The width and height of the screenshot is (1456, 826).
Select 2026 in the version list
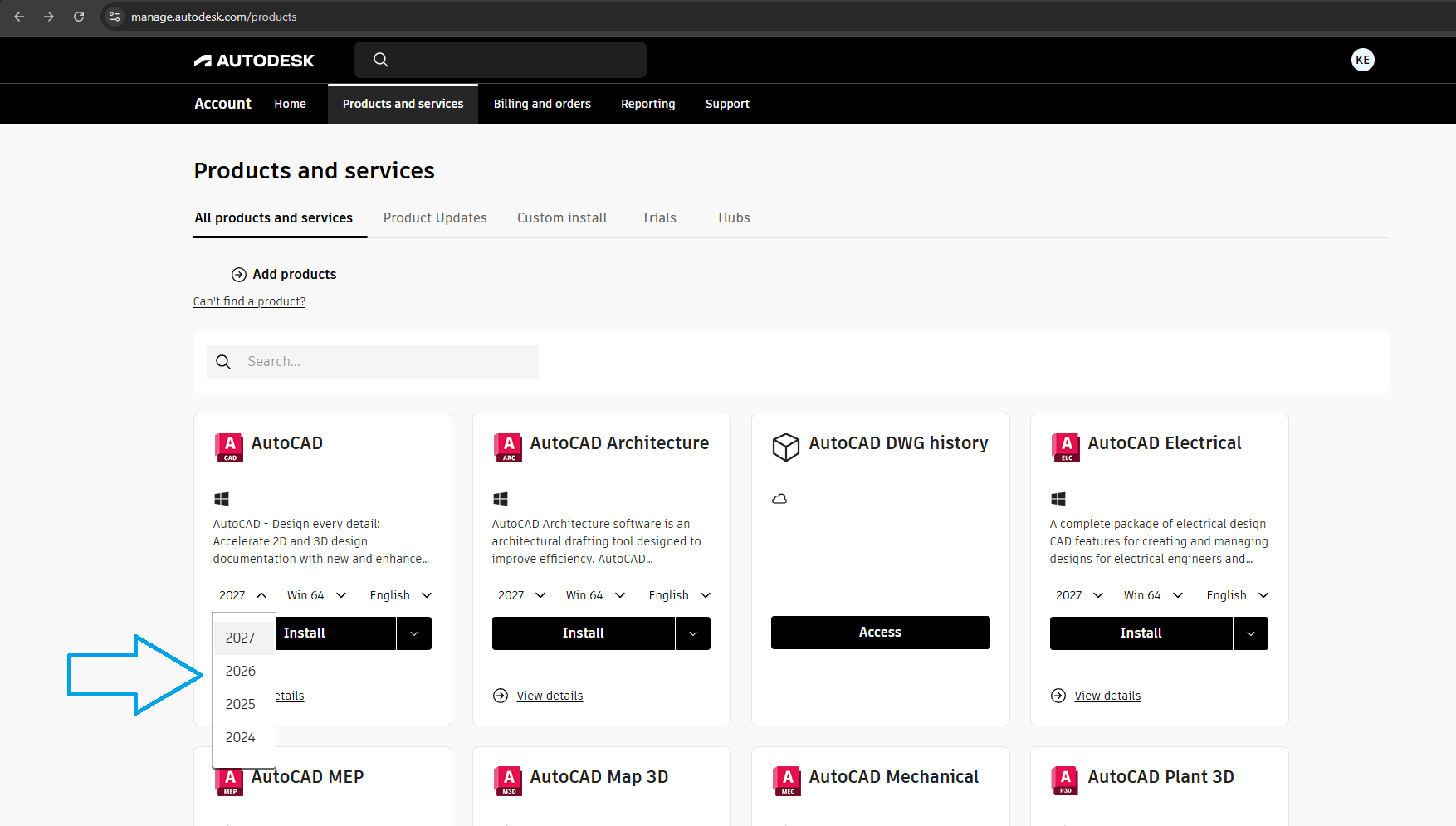(244, 671)
